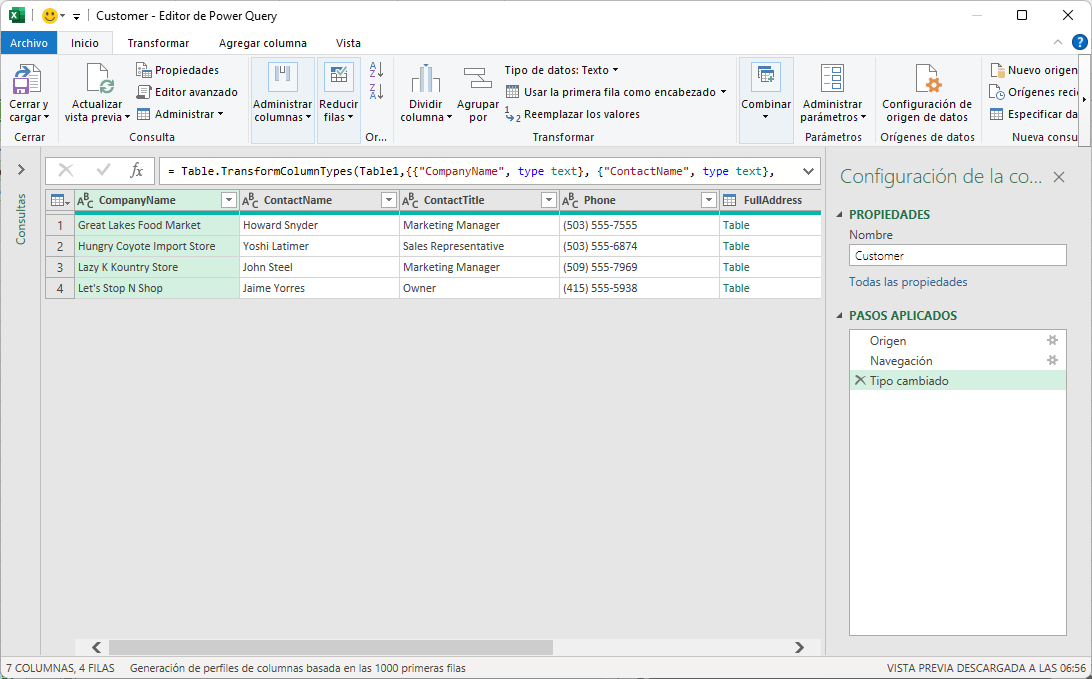Viewport: 1092px width, 679px height.
Task: Click Orígenes recientes
Action: [x=1034, y=92]
